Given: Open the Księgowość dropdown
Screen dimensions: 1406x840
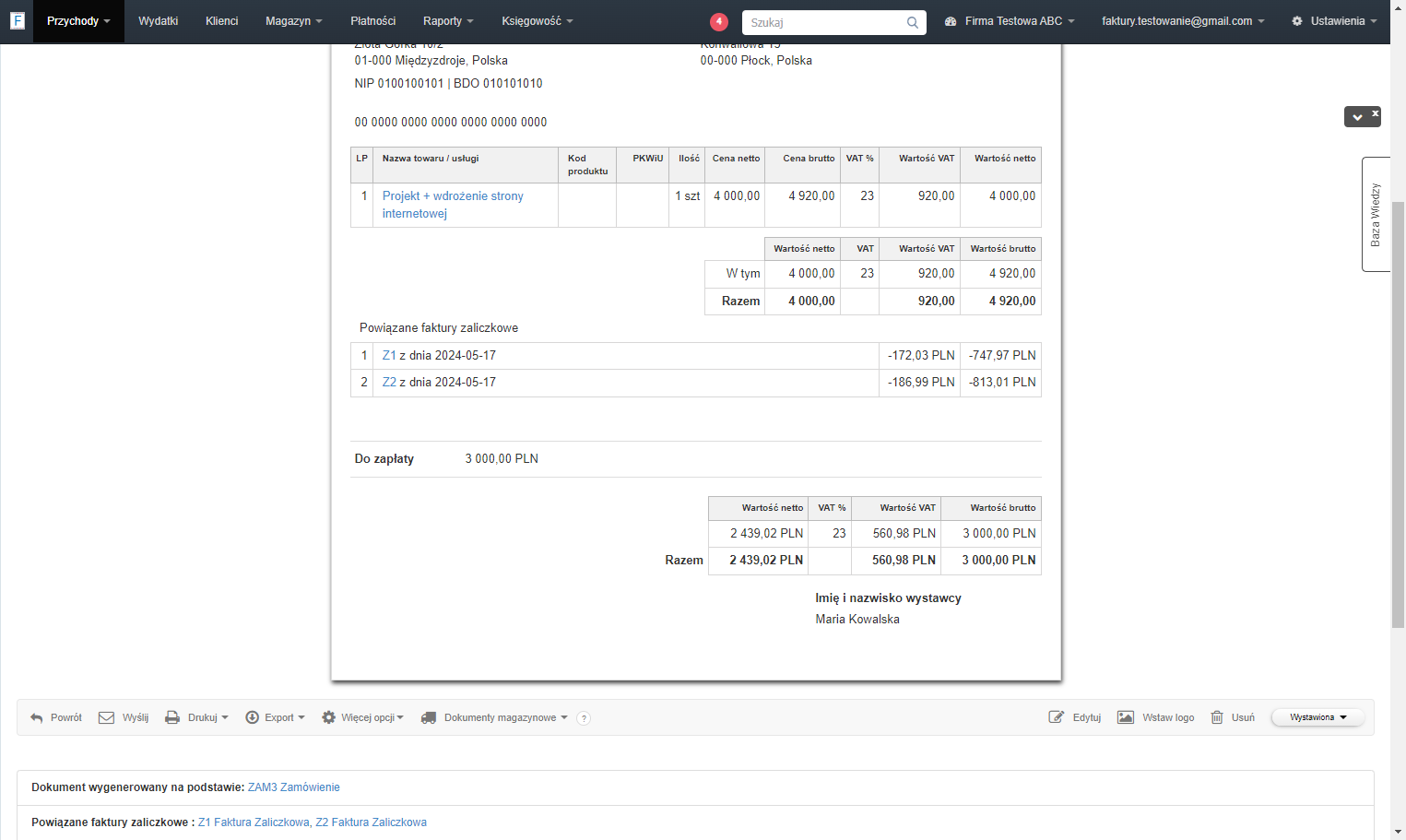Looking at the screenshot, I should (x=538, y=21).
